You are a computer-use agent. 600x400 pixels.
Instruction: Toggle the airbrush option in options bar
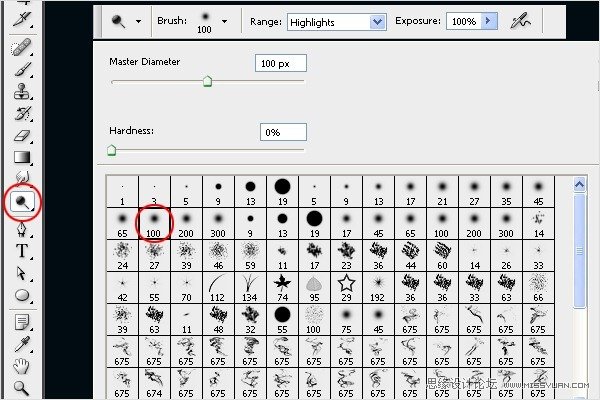click(x=520, y=21)
